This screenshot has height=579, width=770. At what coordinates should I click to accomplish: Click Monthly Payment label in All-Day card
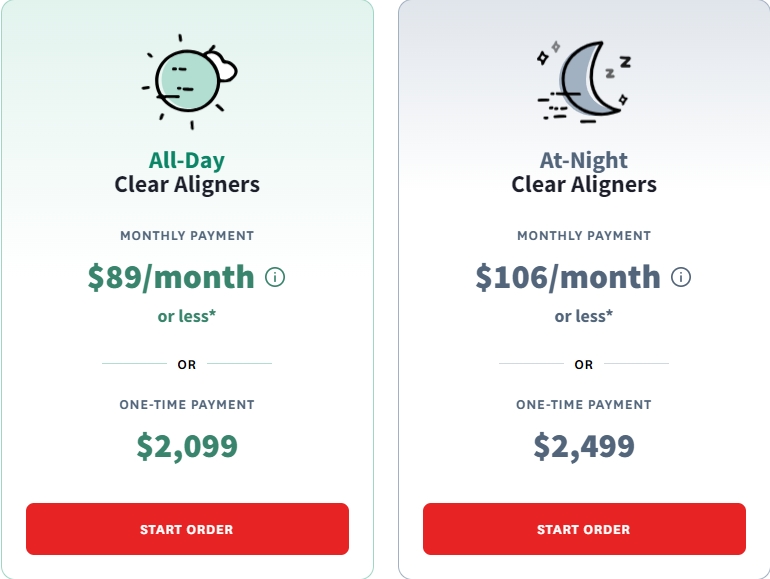pos(187,236)
